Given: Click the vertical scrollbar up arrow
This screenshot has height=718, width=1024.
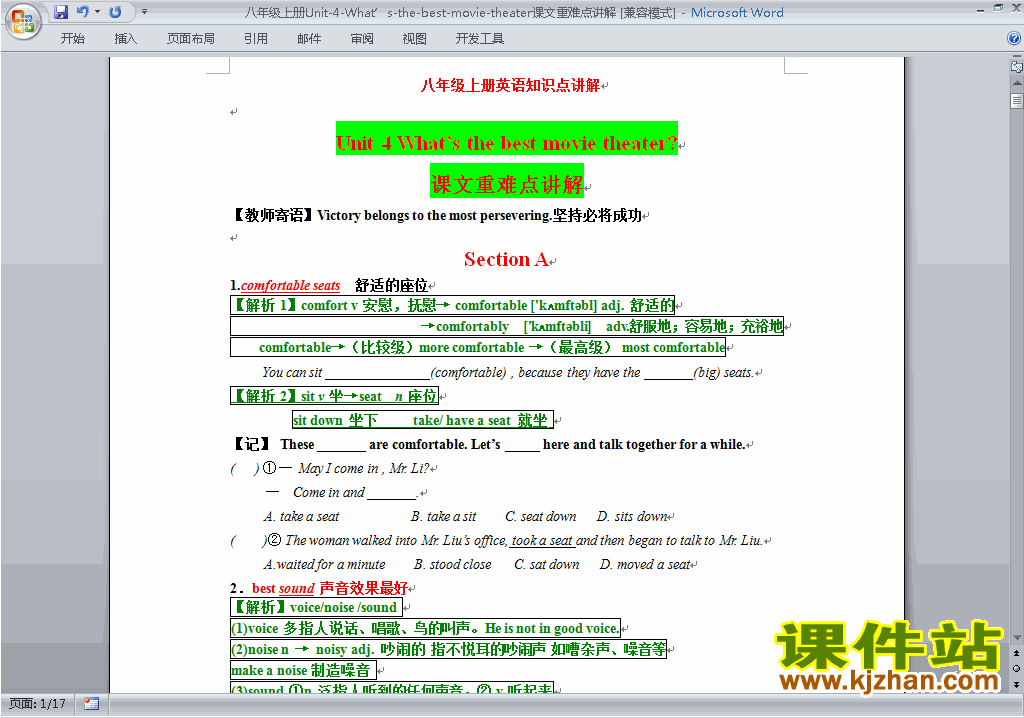Looking at the screenshot, I should click(1016, 84).
